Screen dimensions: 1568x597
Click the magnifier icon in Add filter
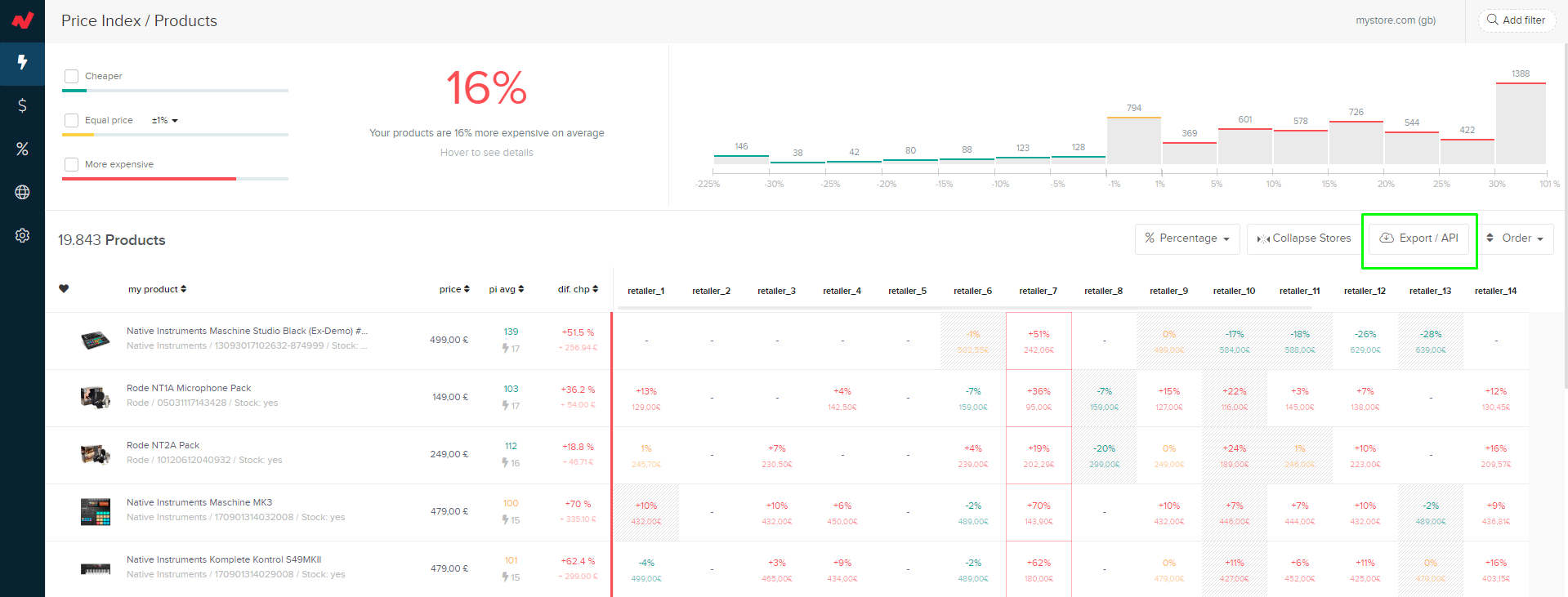click(x=1492, y=20)
